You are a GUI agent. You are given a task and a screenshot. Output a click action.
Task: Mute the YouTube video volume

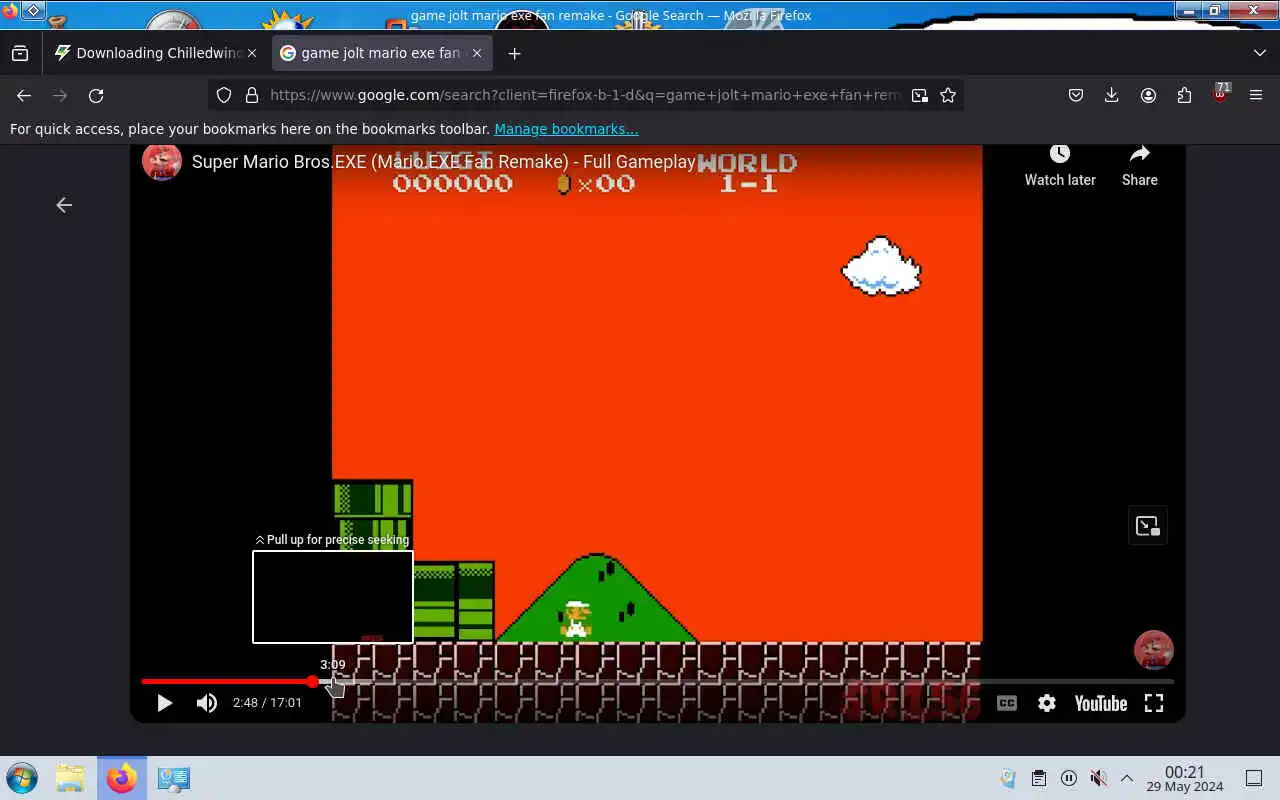click(x=207, y=703)
